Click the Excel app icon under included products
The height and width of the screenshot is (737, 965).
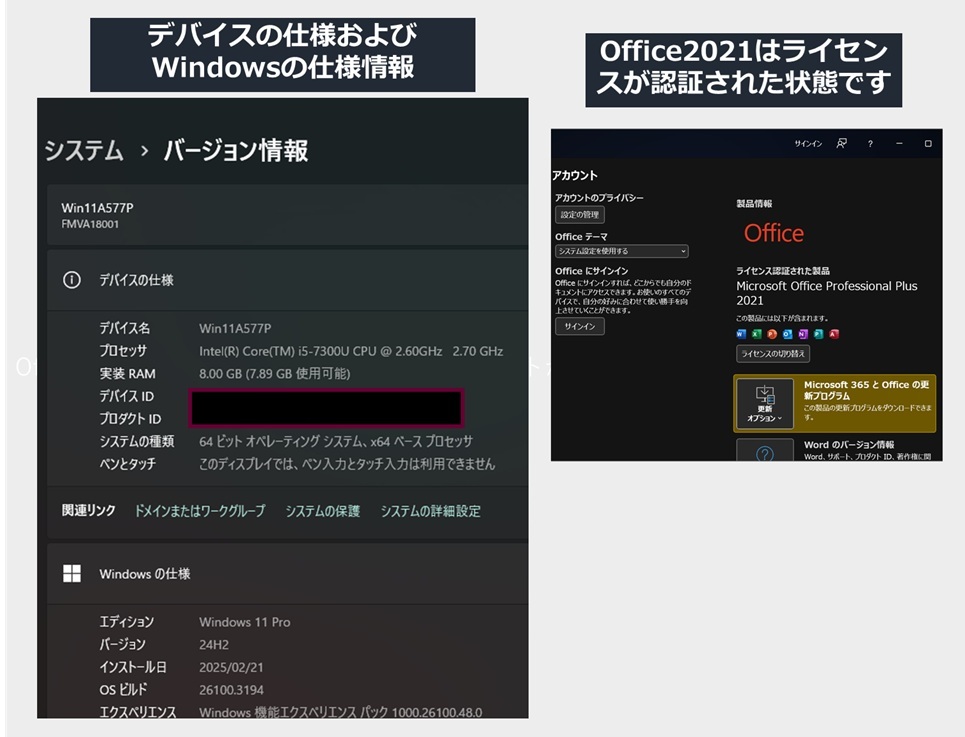756,334
